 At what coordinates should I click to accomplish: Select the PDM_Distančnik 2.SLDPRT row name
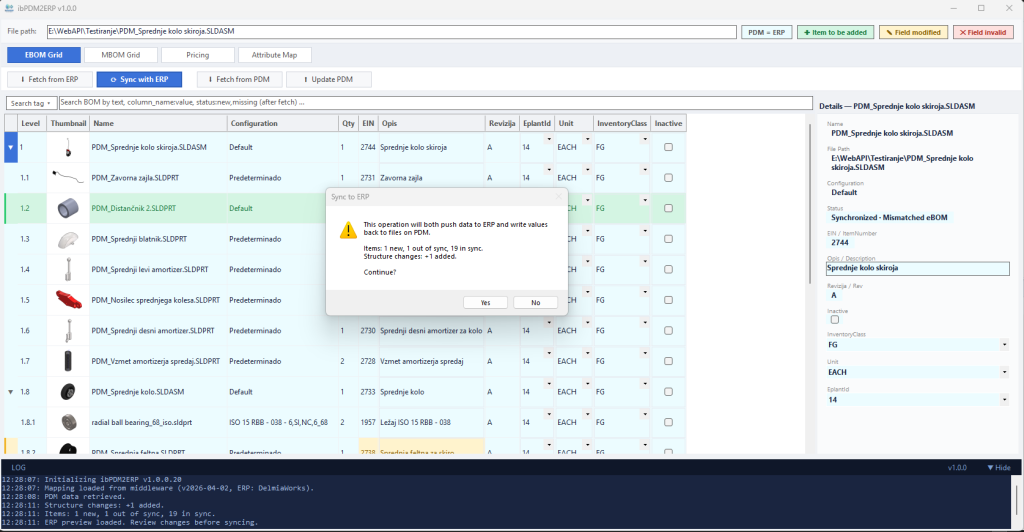(134, 208)
